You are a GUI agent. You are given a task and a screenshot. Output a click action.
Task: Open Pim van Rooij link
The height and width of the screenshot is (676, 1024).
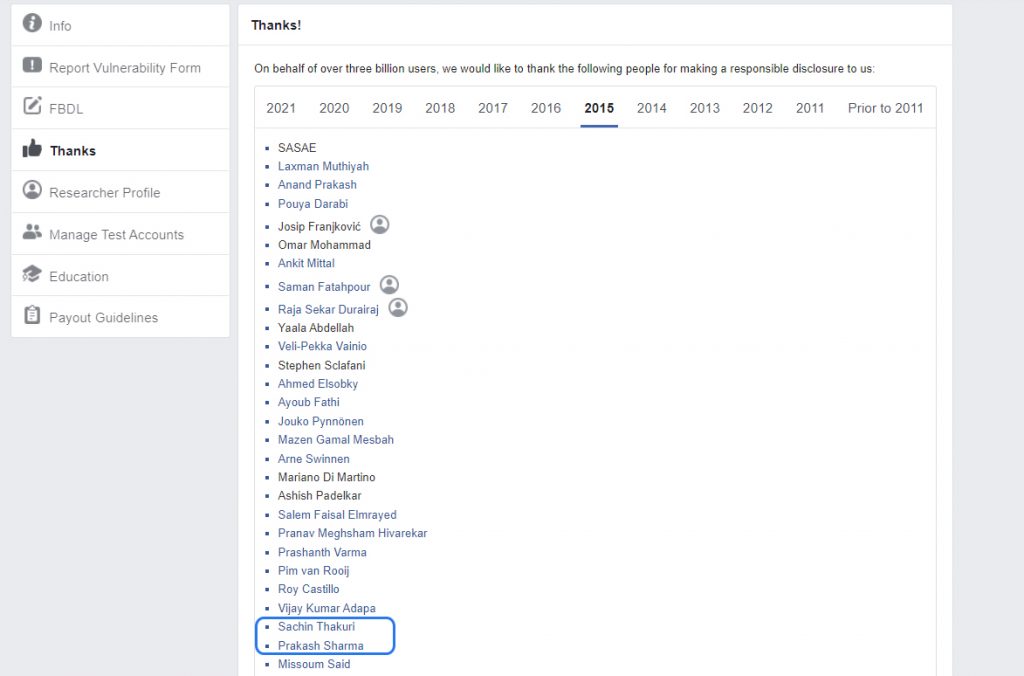coord(313,571)
